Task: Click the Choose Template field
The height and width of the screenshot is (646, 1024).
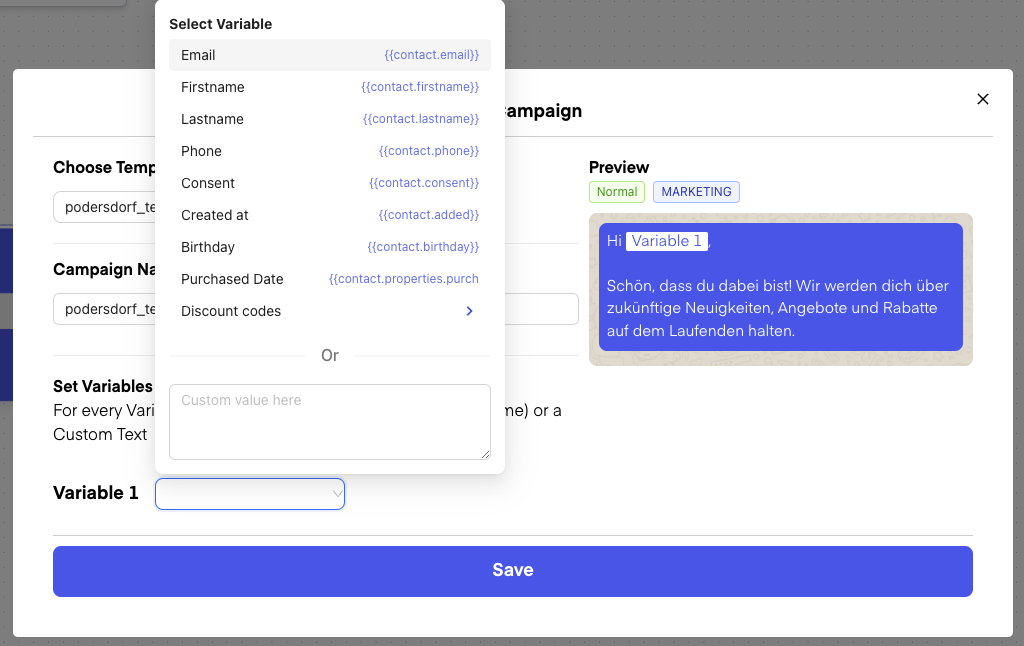Action: coord(105,208)
